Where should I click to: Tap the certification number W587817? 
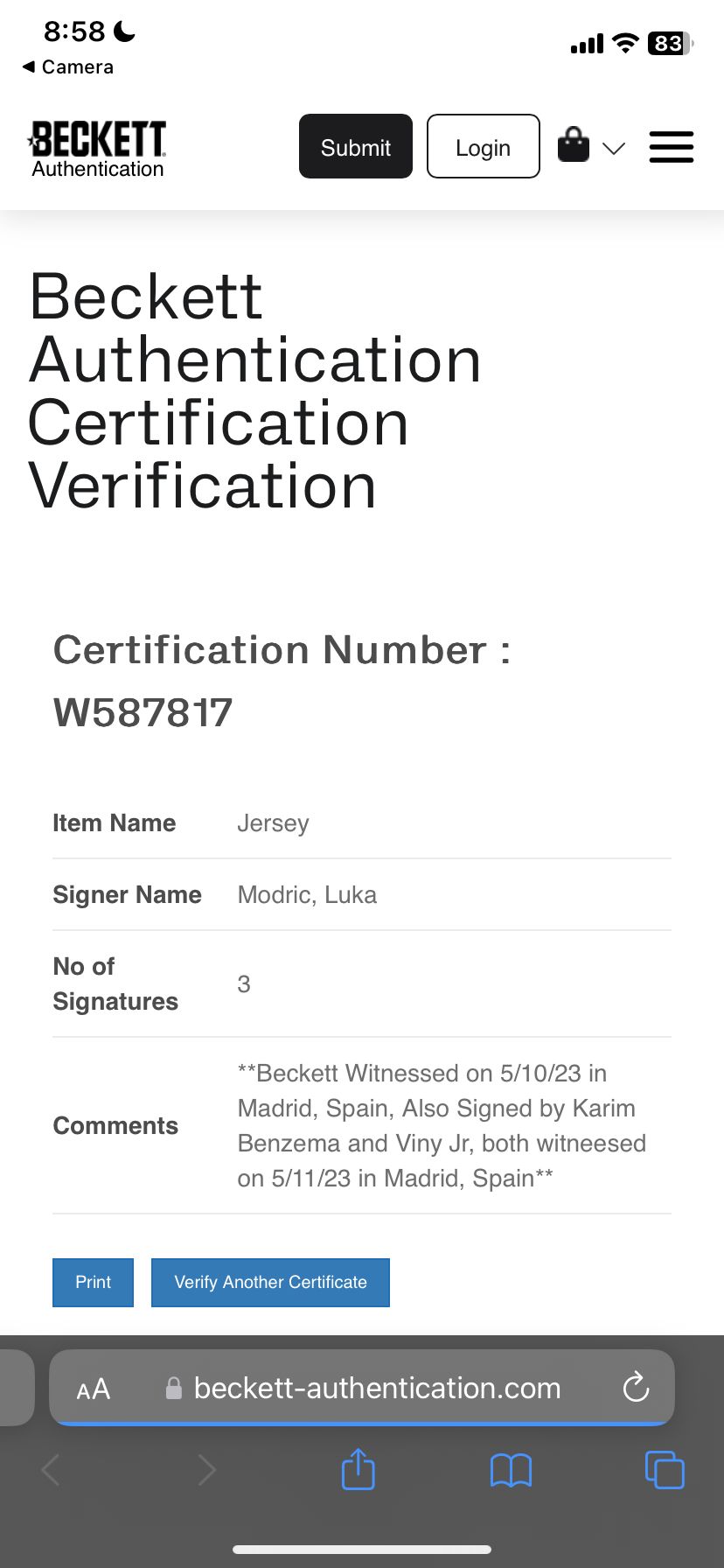[x=143, y=712]
